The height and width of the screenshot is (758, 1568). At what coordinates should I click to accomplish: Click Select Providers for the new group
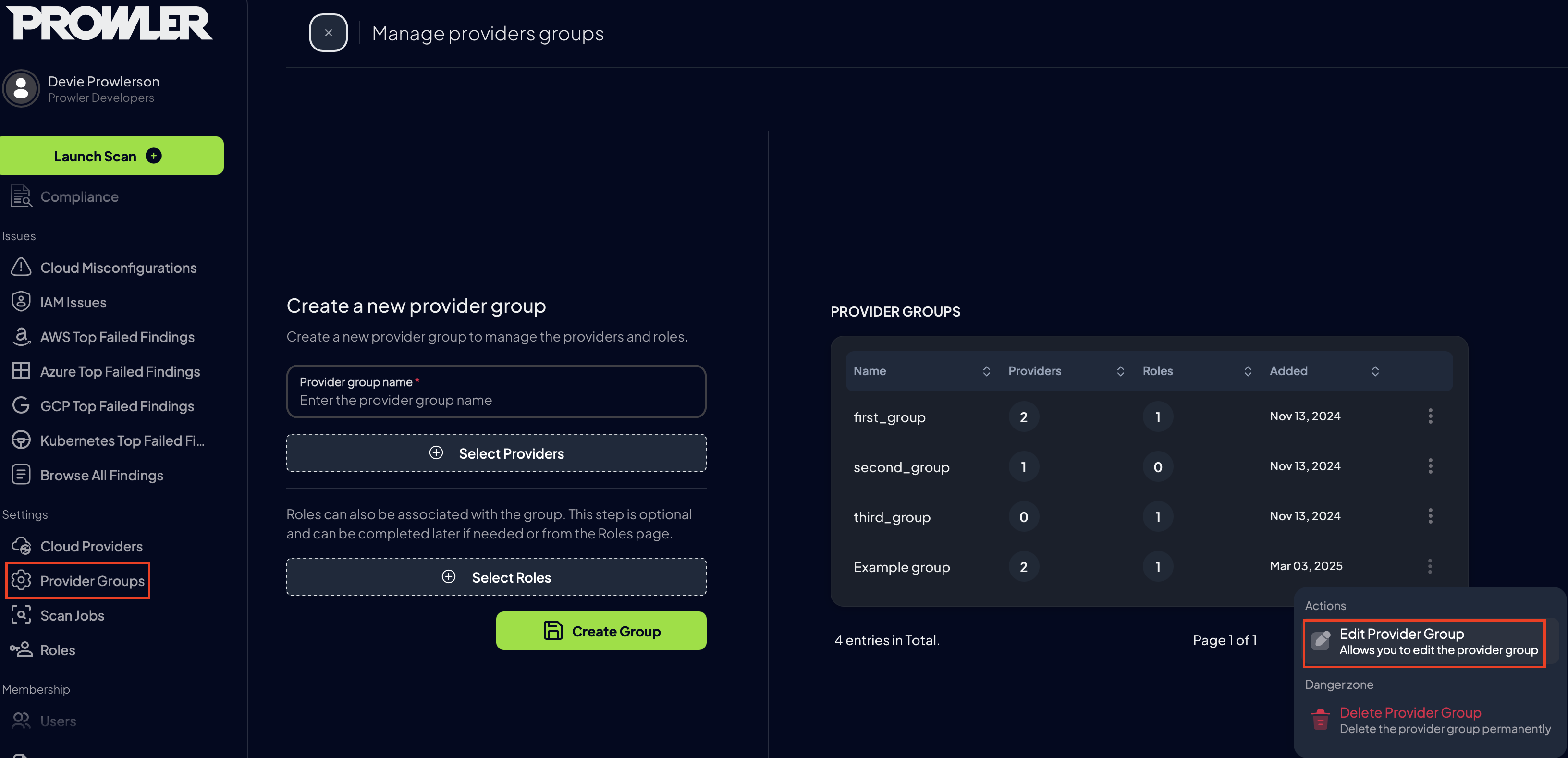tap(496, 453)
